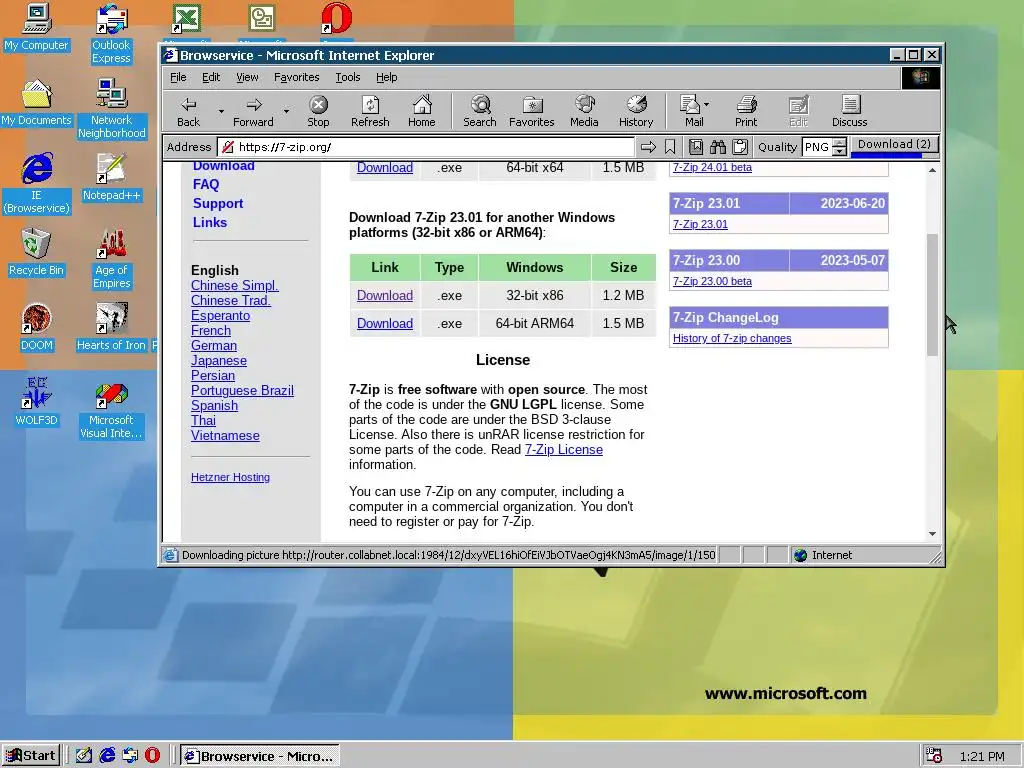Viewport: 1024px width, 768px height.
Task: Click the Quality field showing PNG
Action: coord(818,147)
